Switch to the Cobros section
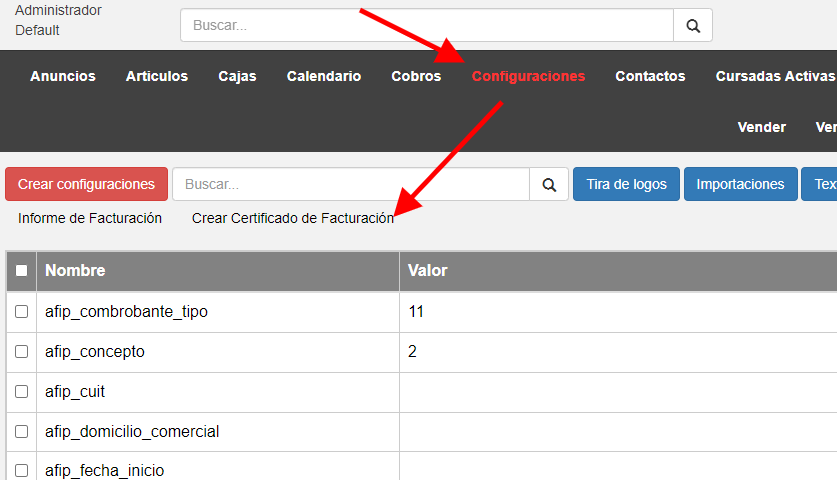This screenshot has width=837, height=480. pos(416,76)
